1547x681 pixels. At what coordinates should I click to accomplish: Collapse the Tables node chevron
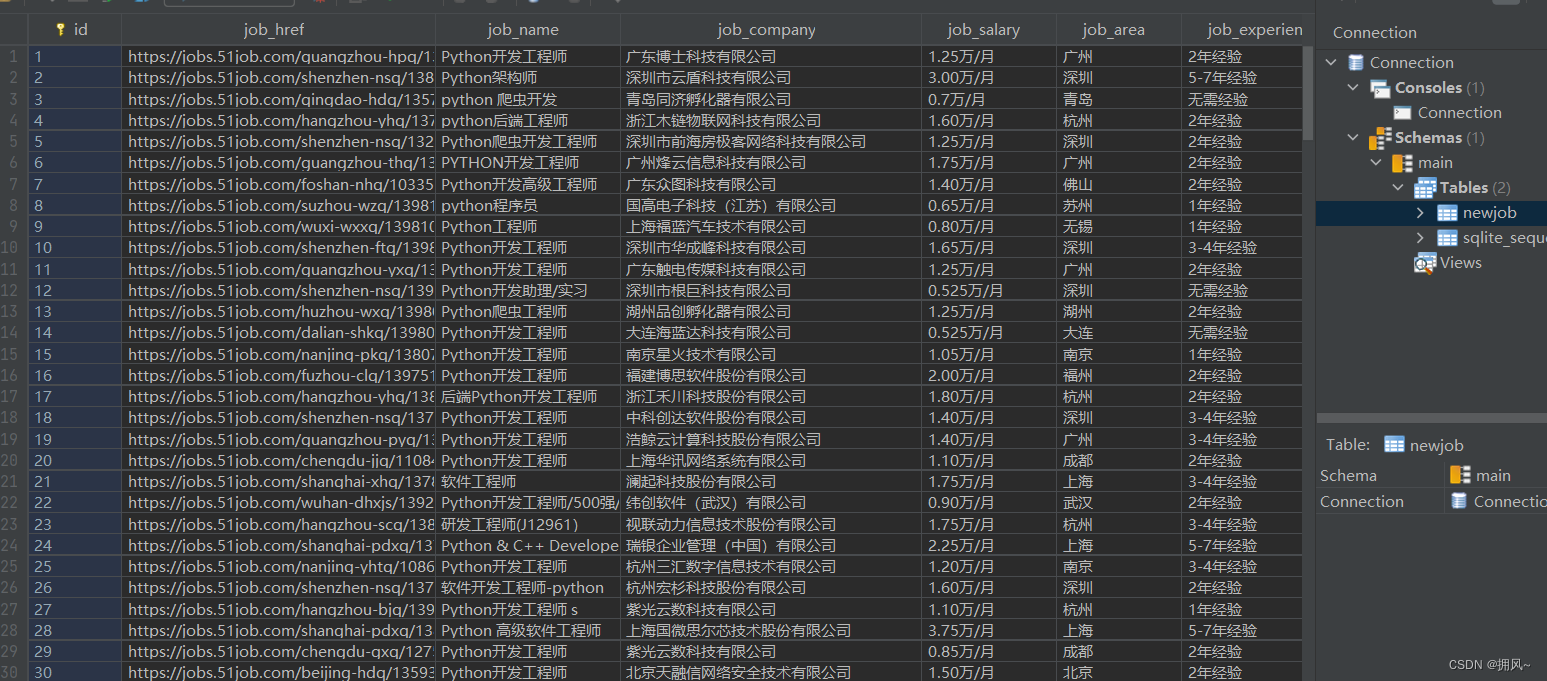pyautogui.click(x=1398, y=188)
